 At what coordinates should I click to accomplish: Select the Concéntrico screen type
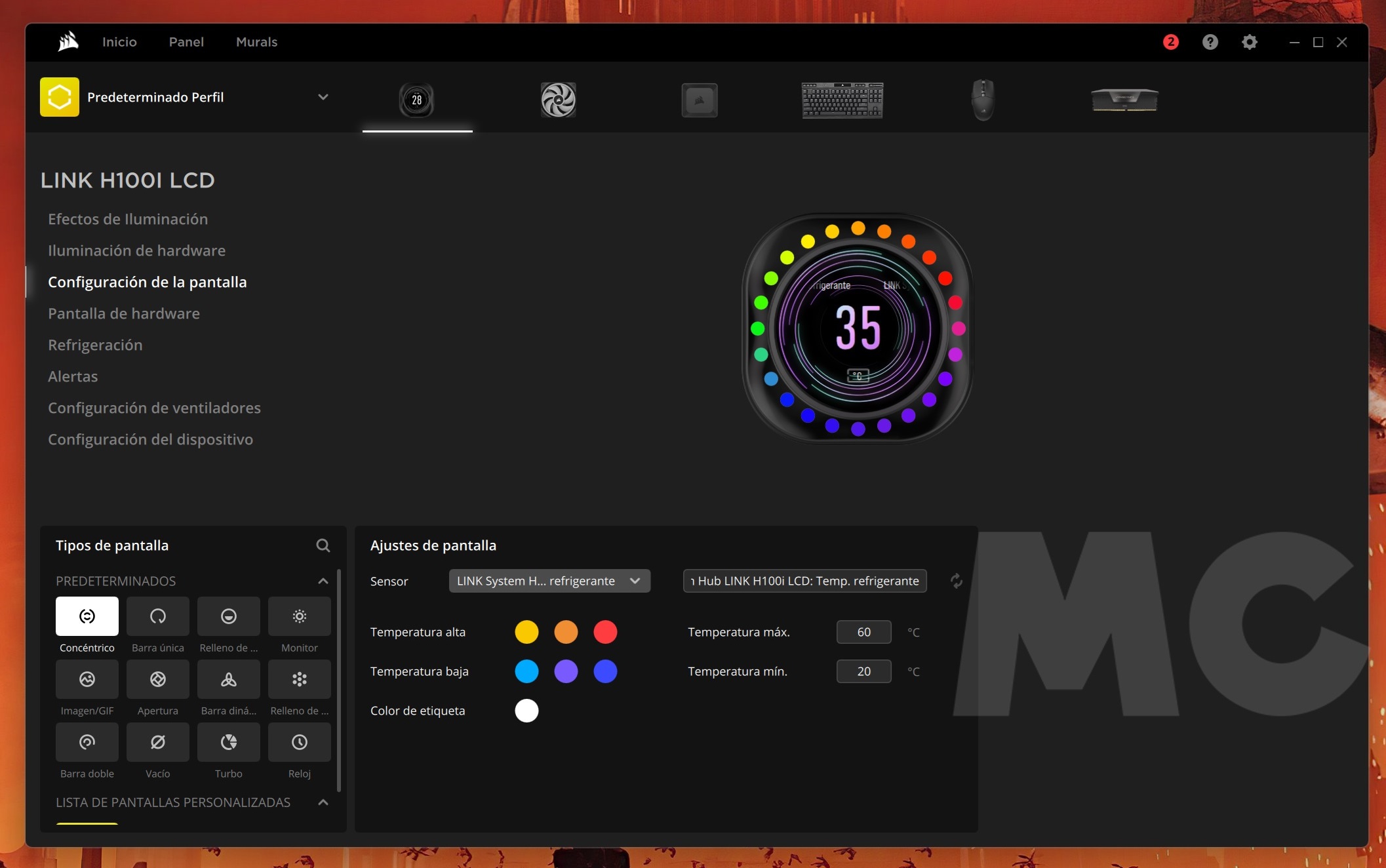tap(87, 616)
